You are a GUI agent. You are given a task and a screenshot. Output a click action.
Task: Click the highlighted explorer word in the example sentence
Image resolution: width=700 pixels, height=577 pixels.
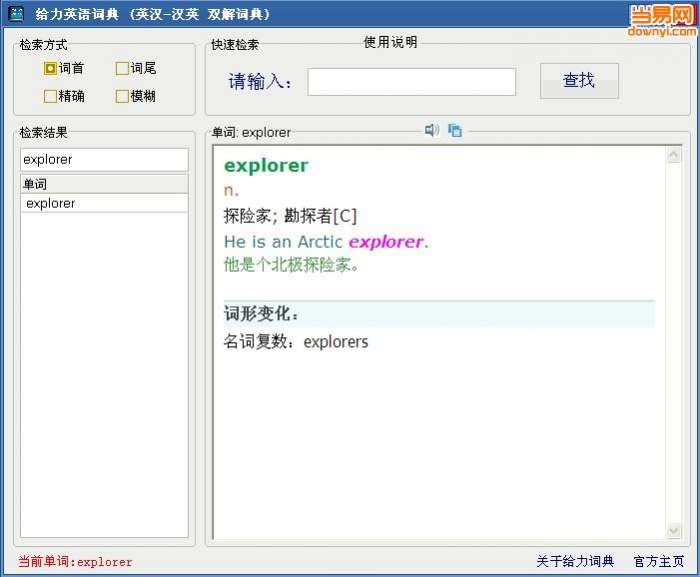(385, 242)
